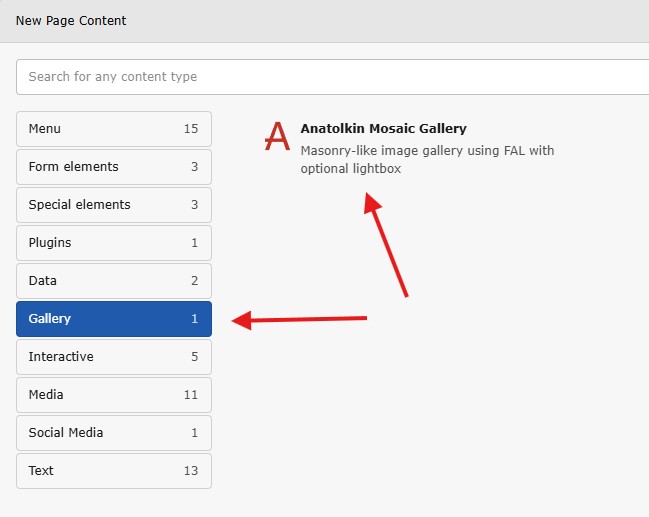This screenshot has width=649, height=517.
Task: Click the 11 count badge on Media
Action: pos(191,395)
